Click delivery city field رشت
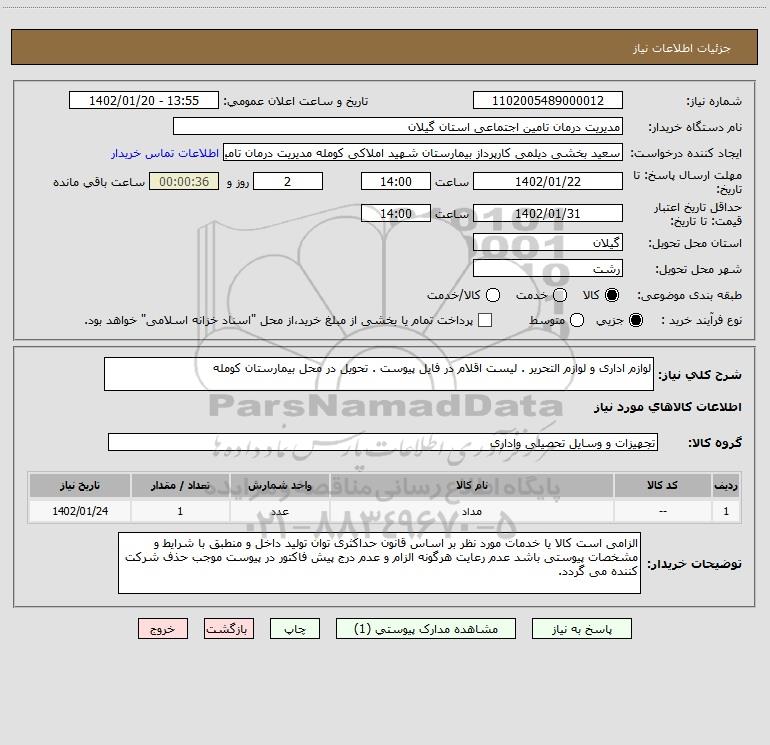Screen dimensions: 770x745 (548, 269)
